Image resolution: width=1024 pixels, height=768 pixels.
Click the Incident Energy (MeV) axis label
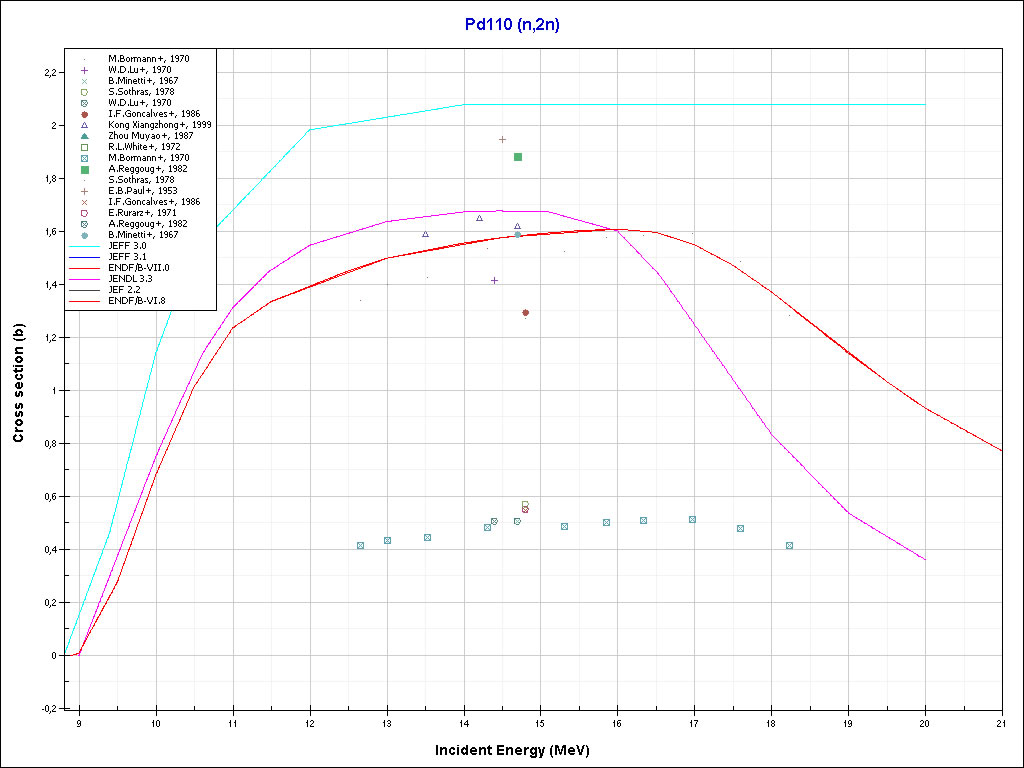point(519,750)
